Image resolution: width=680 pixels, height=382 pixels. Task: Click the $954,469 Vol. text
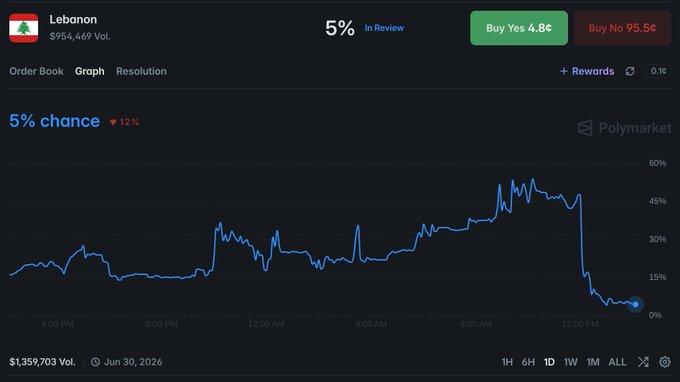pos(80,36)
